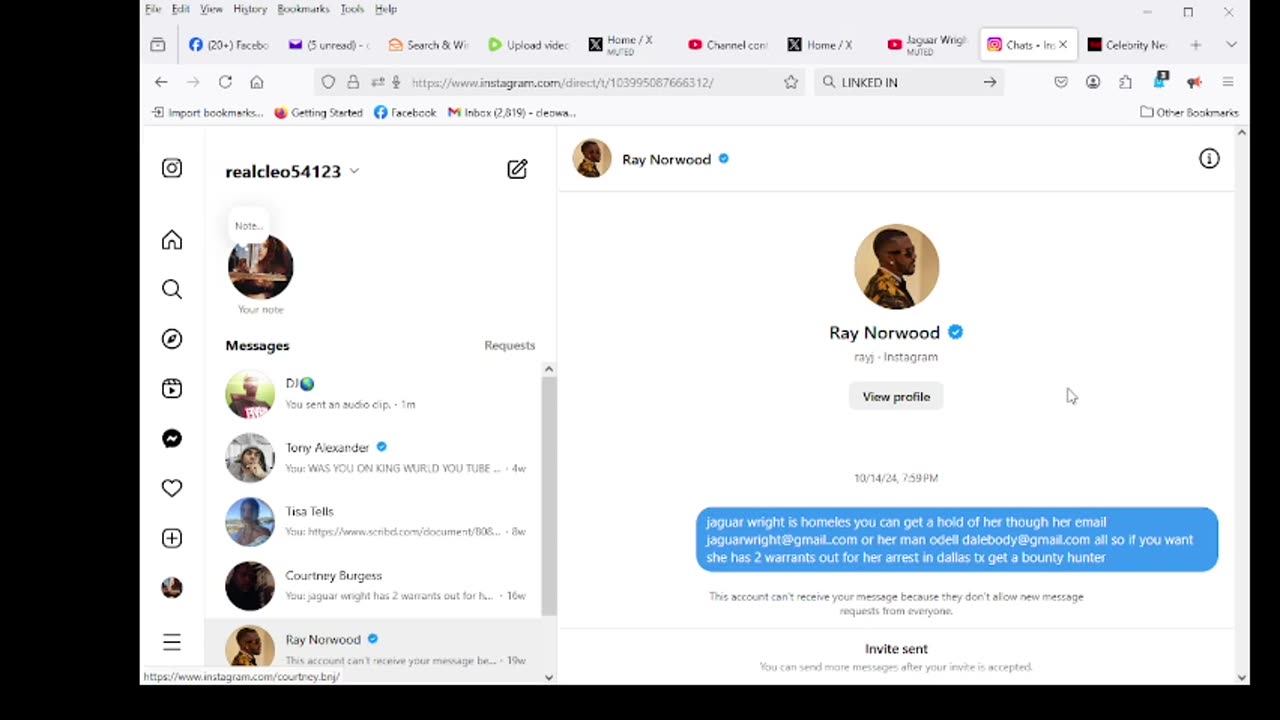1280x720 pixels.
Task: Click the messages list scrollbar down arrow
Action: point(548,677)
